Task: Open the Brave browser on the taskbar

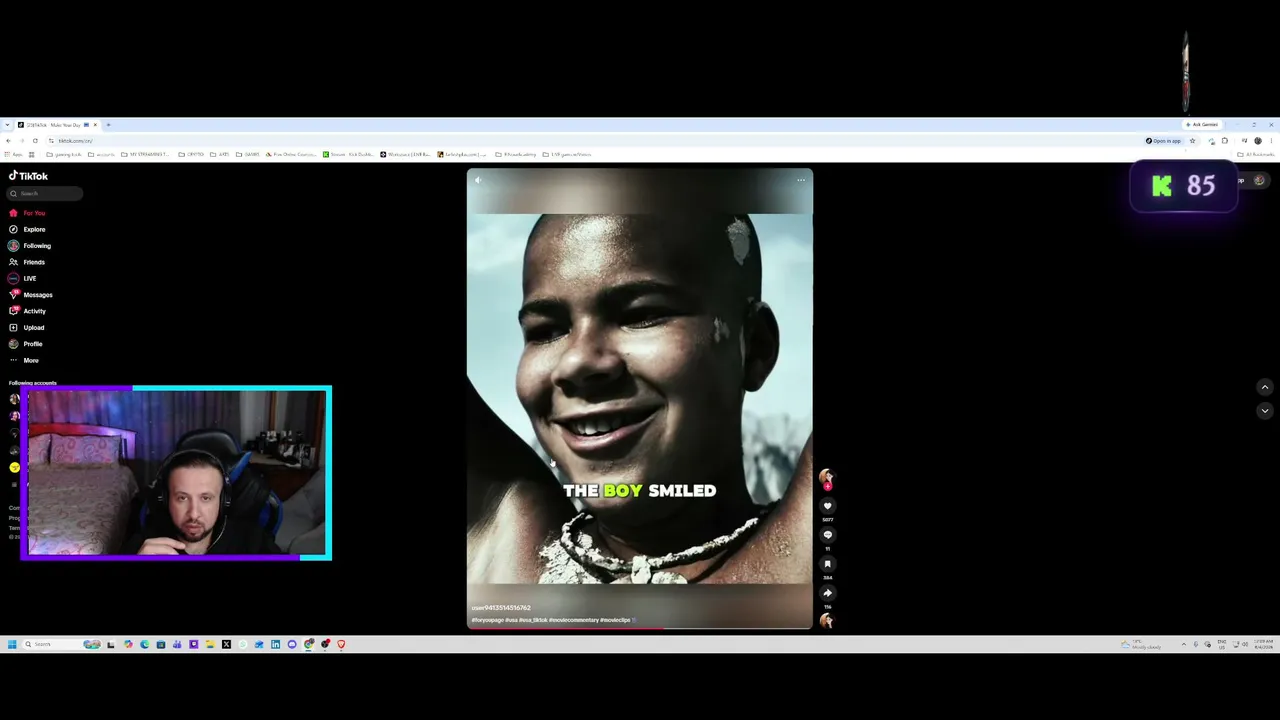Action: click(341, 644)
